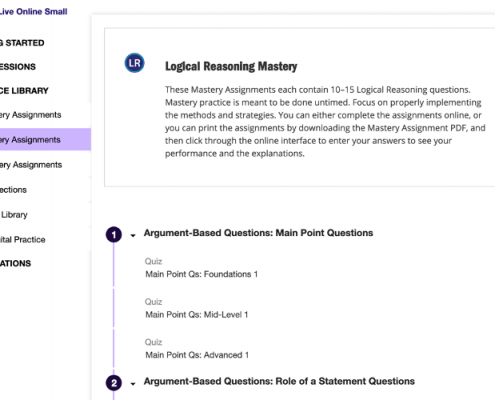Open the Library sidebar entry
Screen dimensions: 495x400
click(14, 215)
